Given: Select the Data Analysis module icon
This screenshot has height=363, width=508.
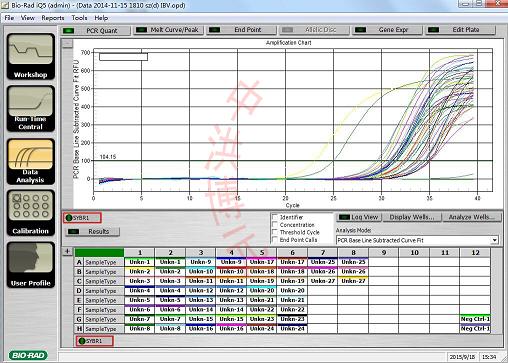Looking at the screenshot, I should click(30, 161).
